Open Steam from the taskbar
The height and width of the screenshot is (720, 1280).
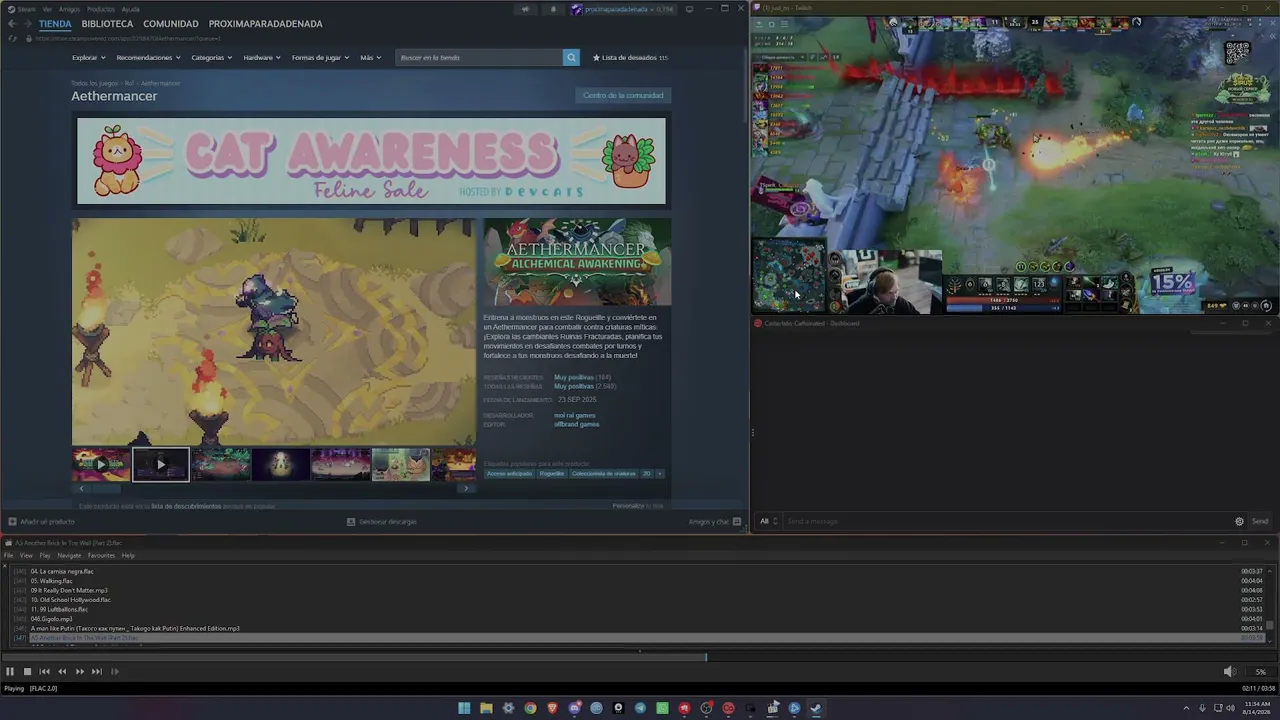click(816, 708)
